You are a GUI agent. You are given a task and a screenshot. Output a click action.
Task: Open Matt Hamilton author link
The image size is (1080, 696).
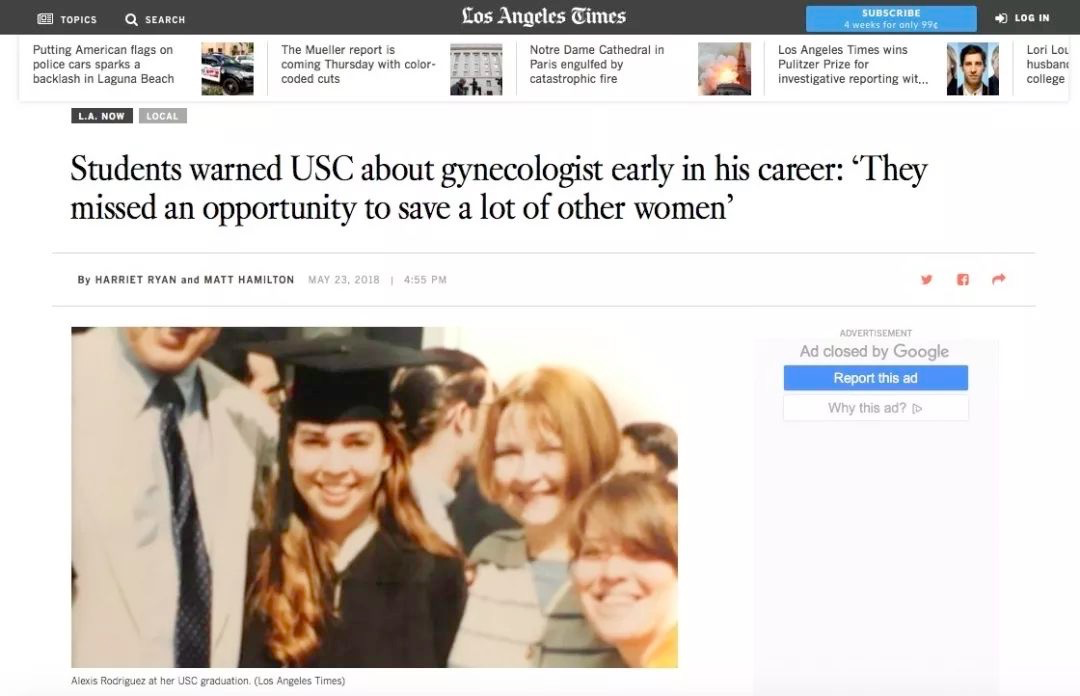tap(249, 280)
